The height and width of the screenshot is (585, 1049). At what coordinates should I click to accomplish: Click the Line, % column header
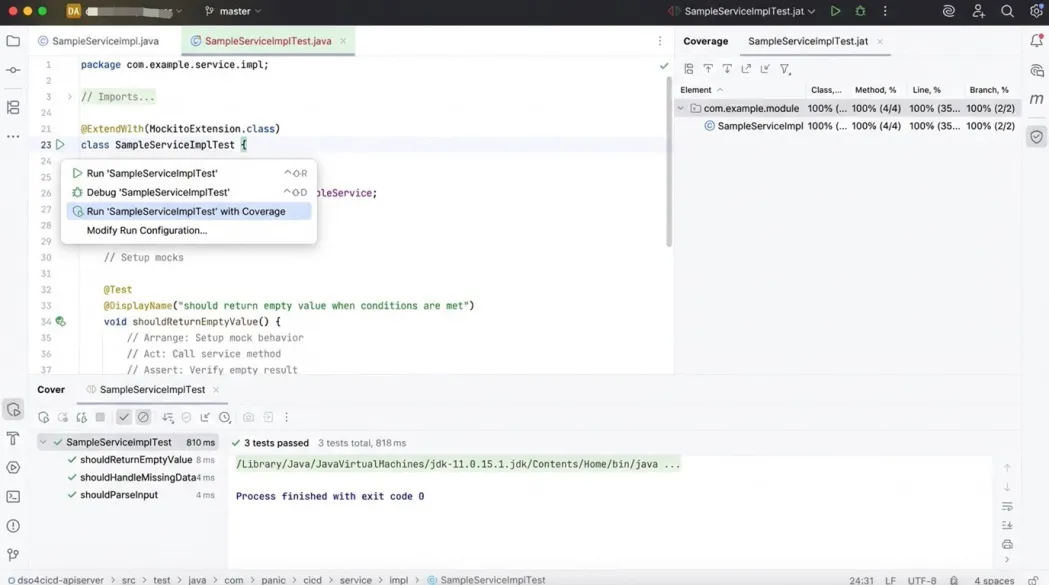[x=926, y=90]
